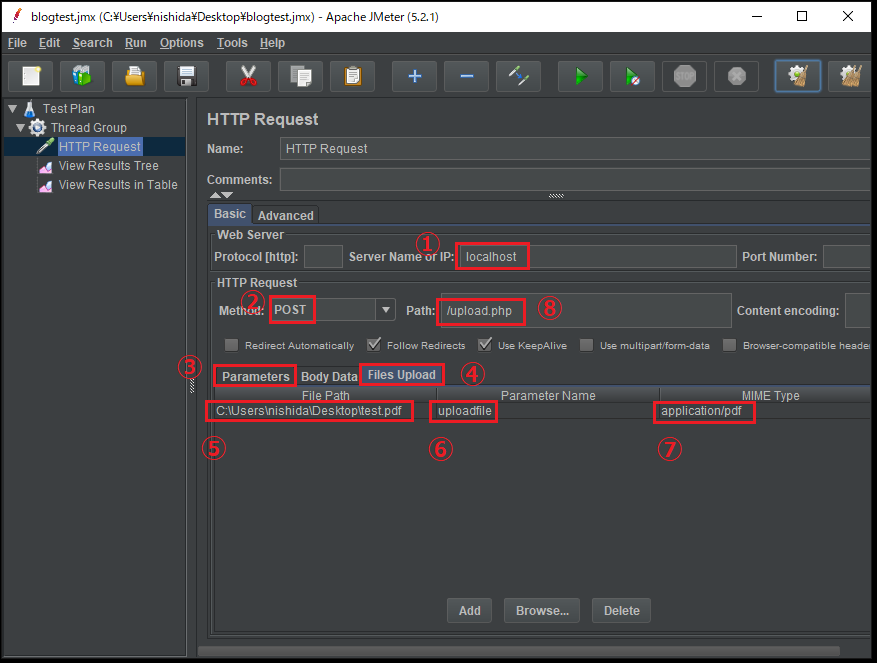Screen dimensions: 877x663
Task: Open the Templates toolbar icon
Action: 82,76
